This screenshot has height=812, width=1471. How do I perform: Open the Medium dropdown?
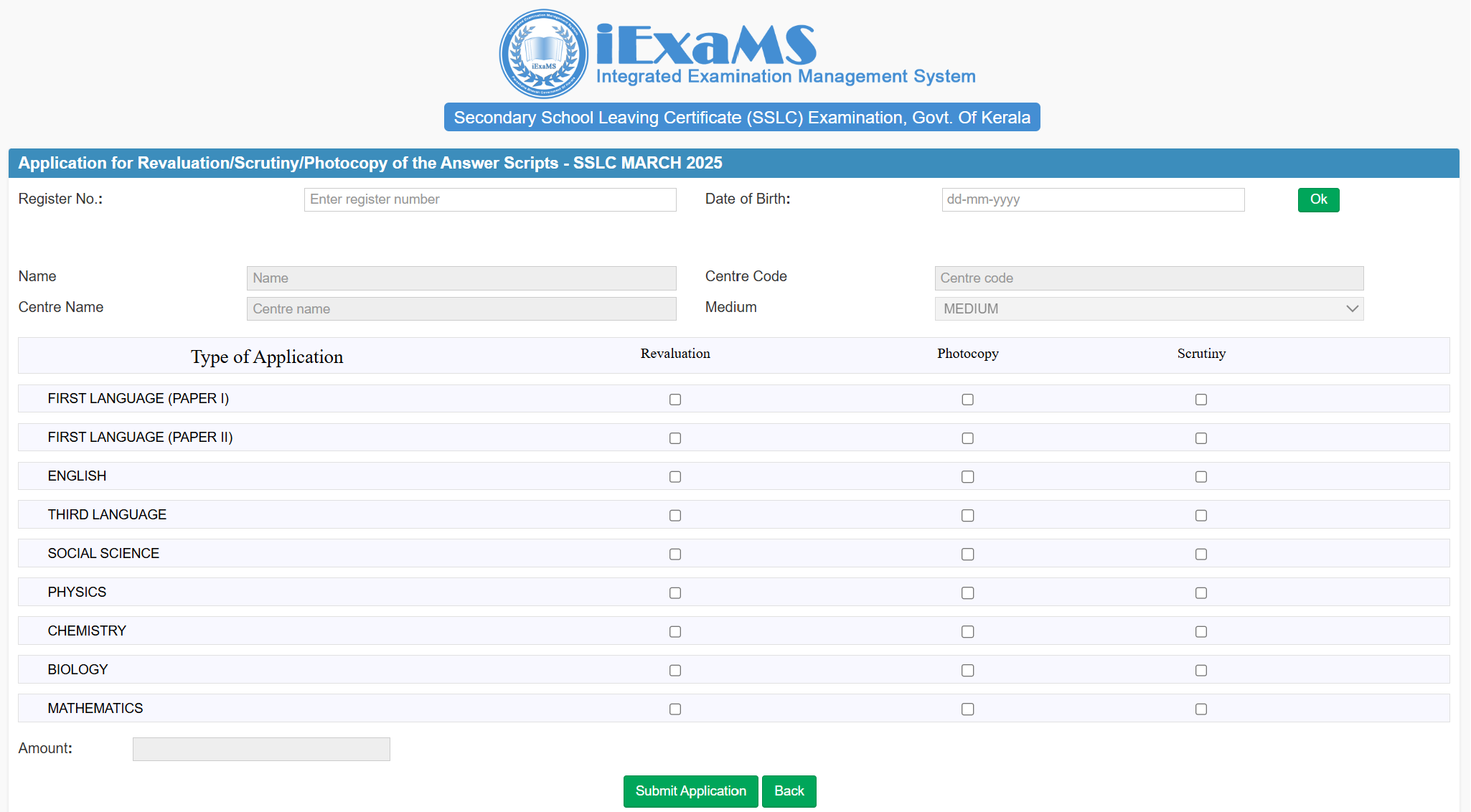coord(1148,309)
